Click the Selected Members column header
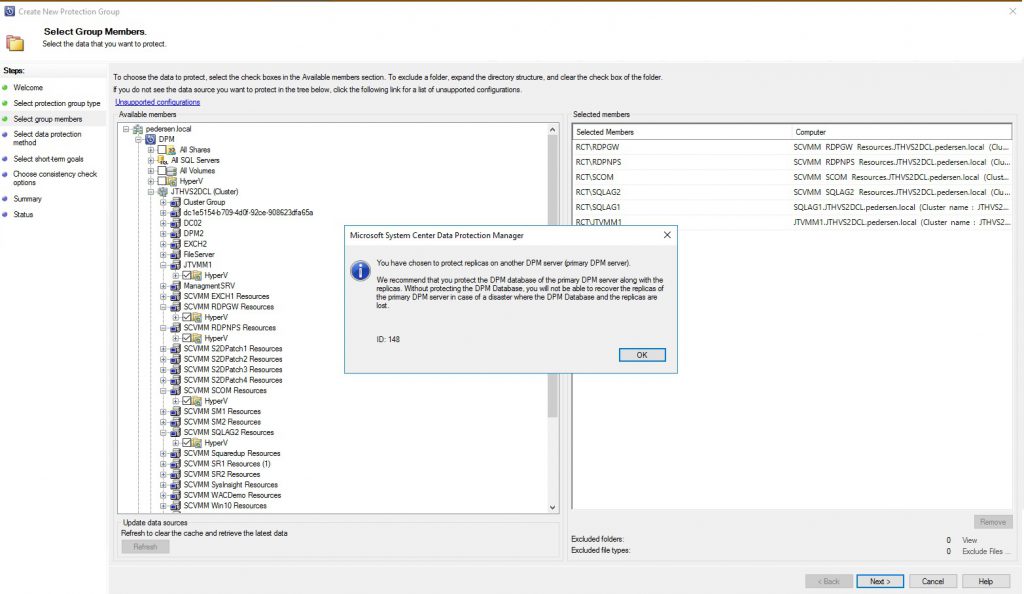1024x594 pixels. click(x=682, y=132)
